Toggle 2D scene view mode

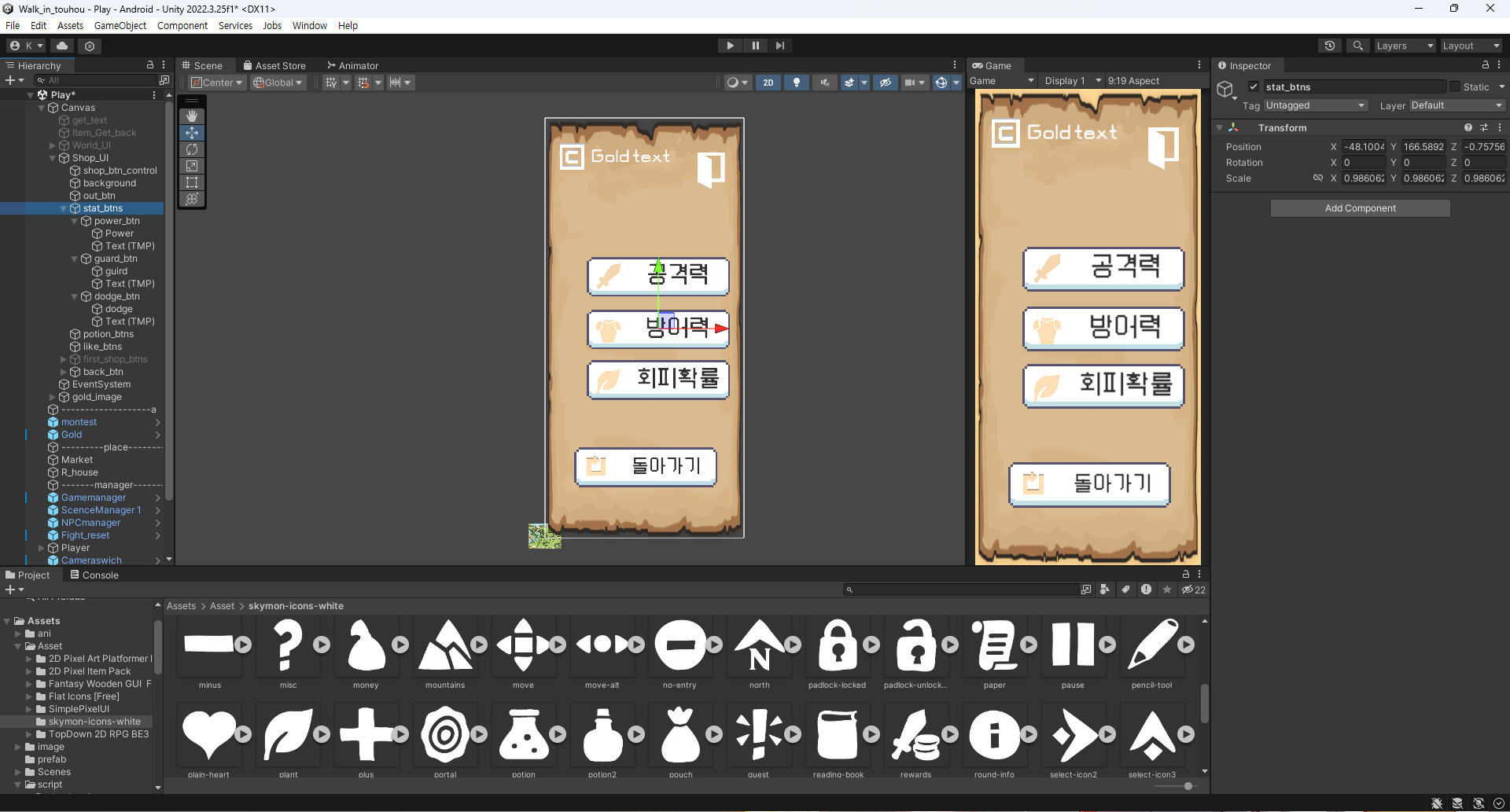768,83
